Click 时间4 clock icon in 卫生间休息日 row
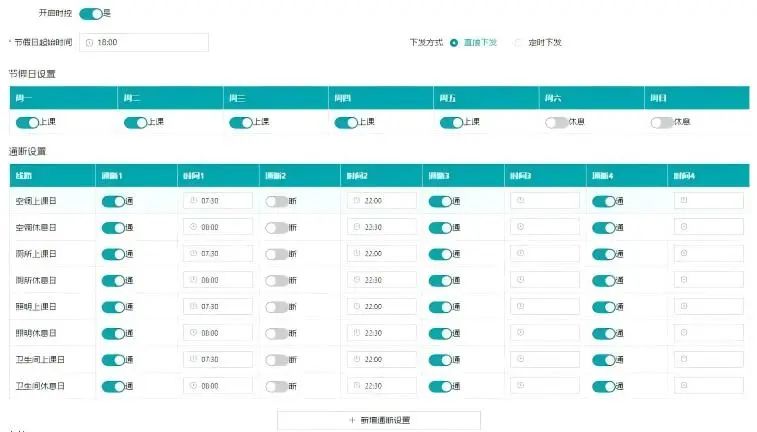The image size is (757, 432). pos(684,386)
